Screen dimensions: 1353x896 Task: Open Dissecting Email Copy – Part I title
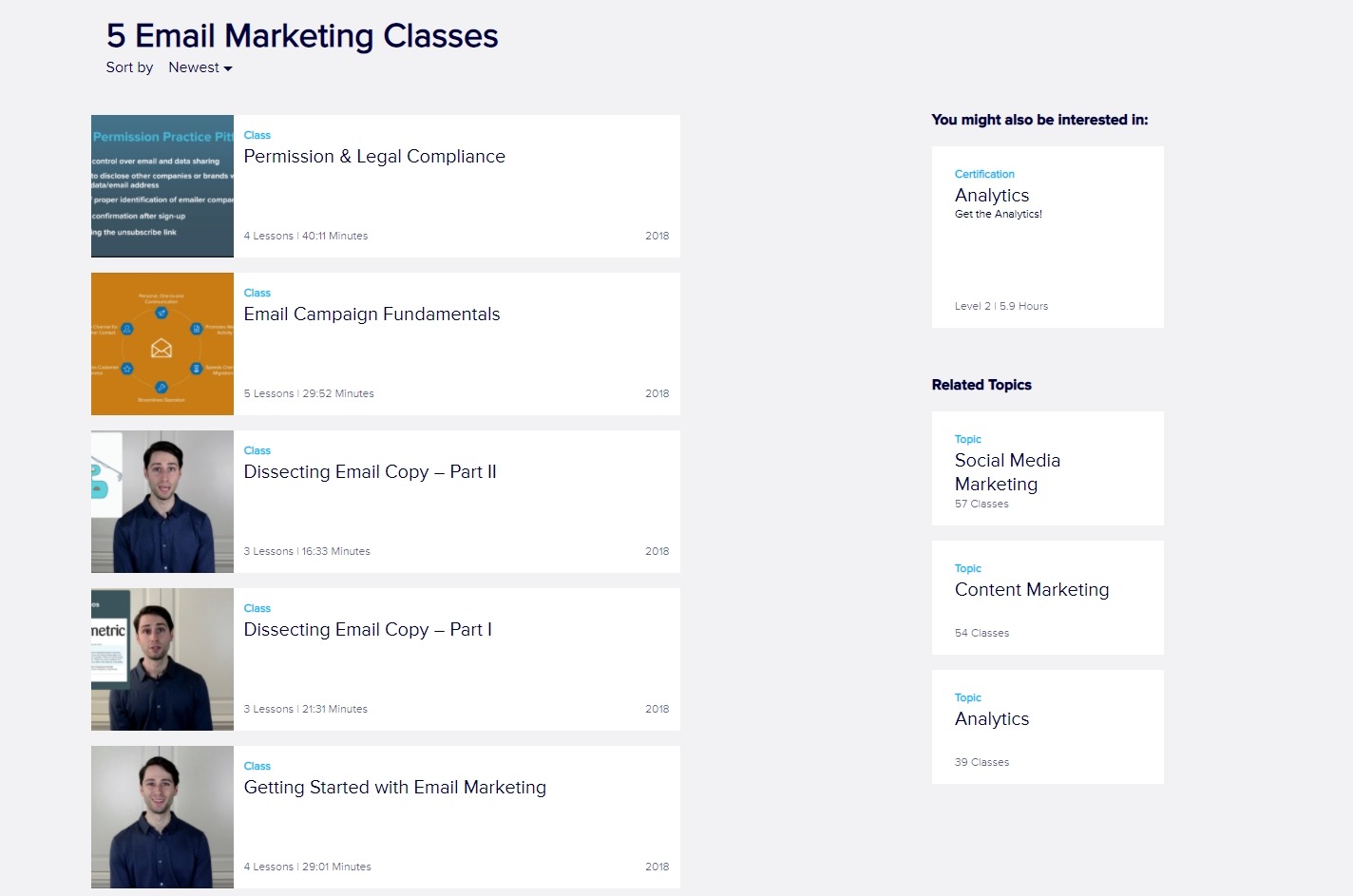(x=368, y=630)
